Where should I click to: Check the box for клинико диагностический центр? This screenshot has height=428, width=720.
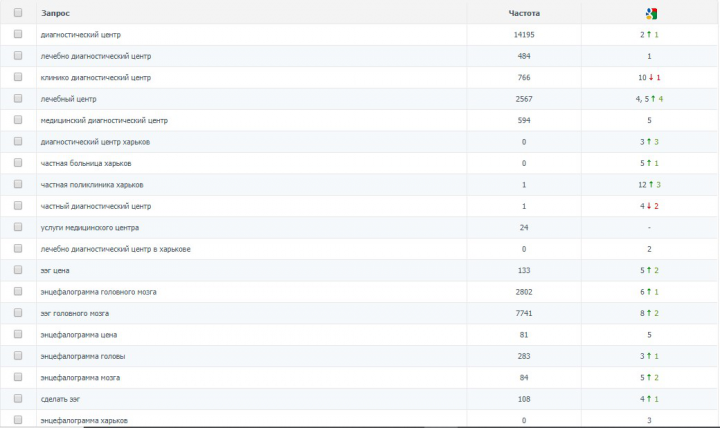[18, 77]
